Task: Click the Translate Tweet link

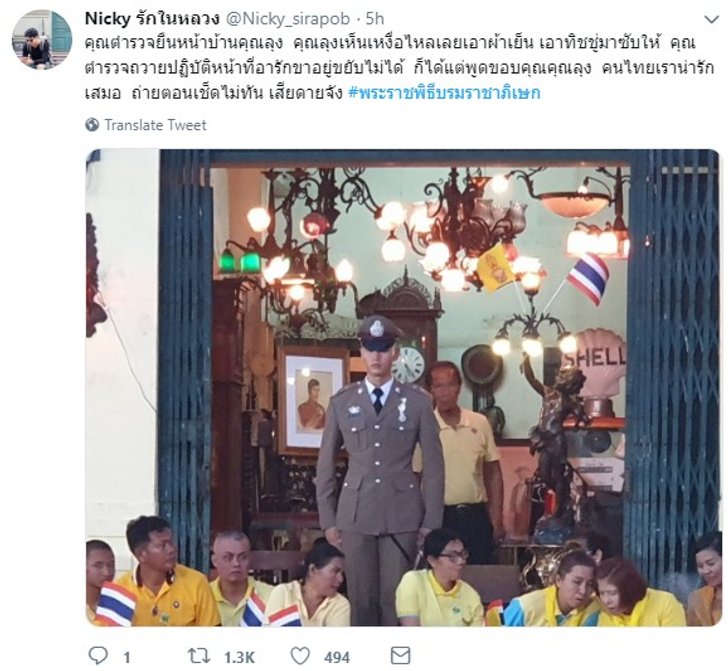Action: point(155,125)
